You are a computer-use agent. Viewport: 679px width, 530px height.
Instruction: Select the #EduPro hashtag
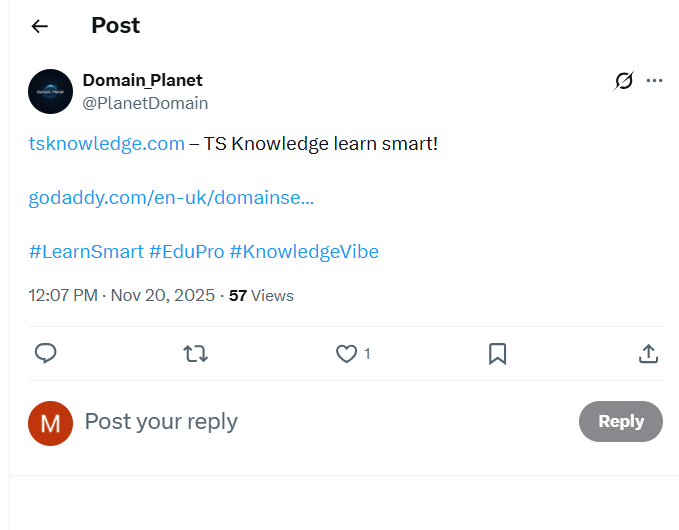[x=186, y=251]
